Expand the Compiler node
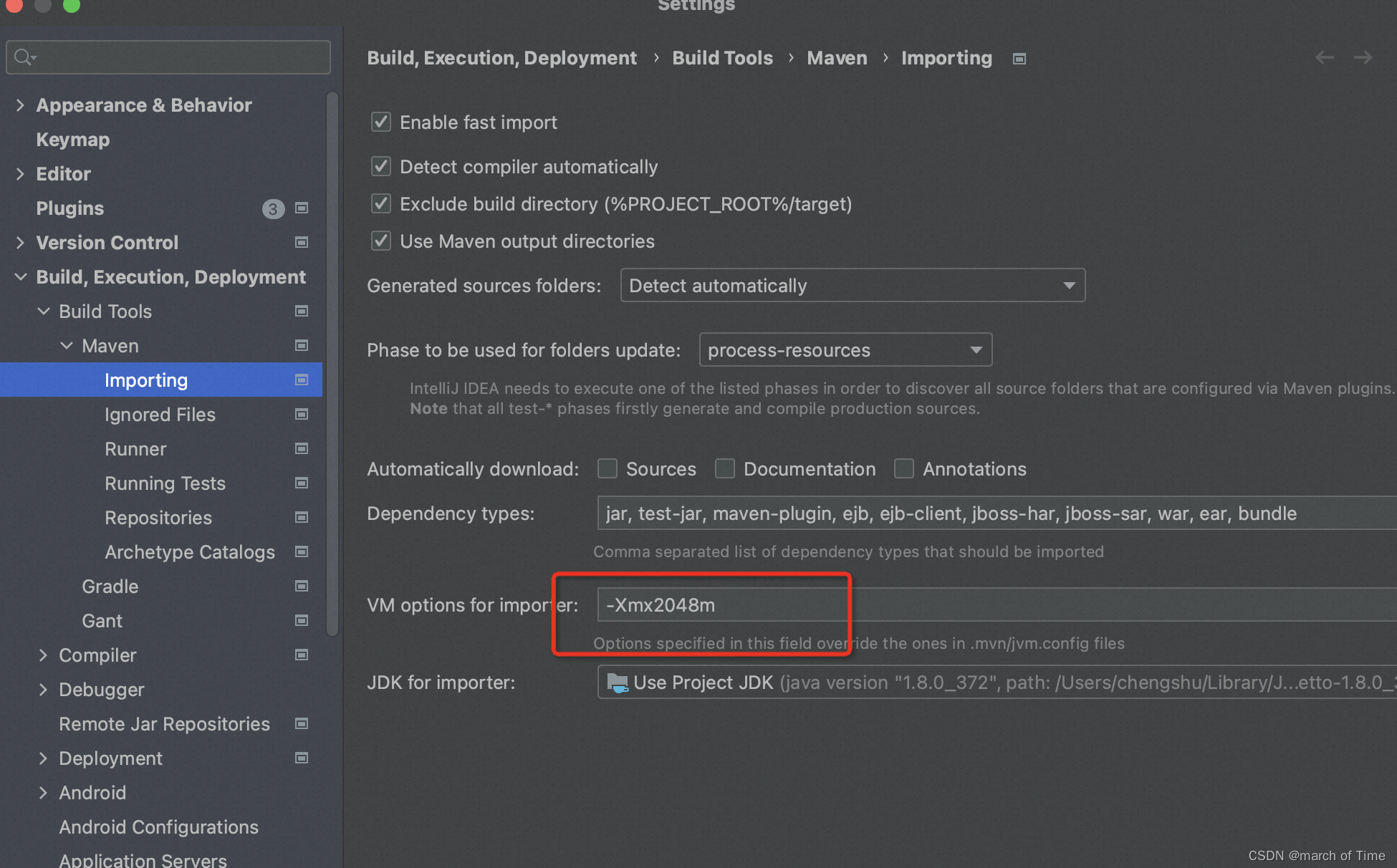 (43, 655)
